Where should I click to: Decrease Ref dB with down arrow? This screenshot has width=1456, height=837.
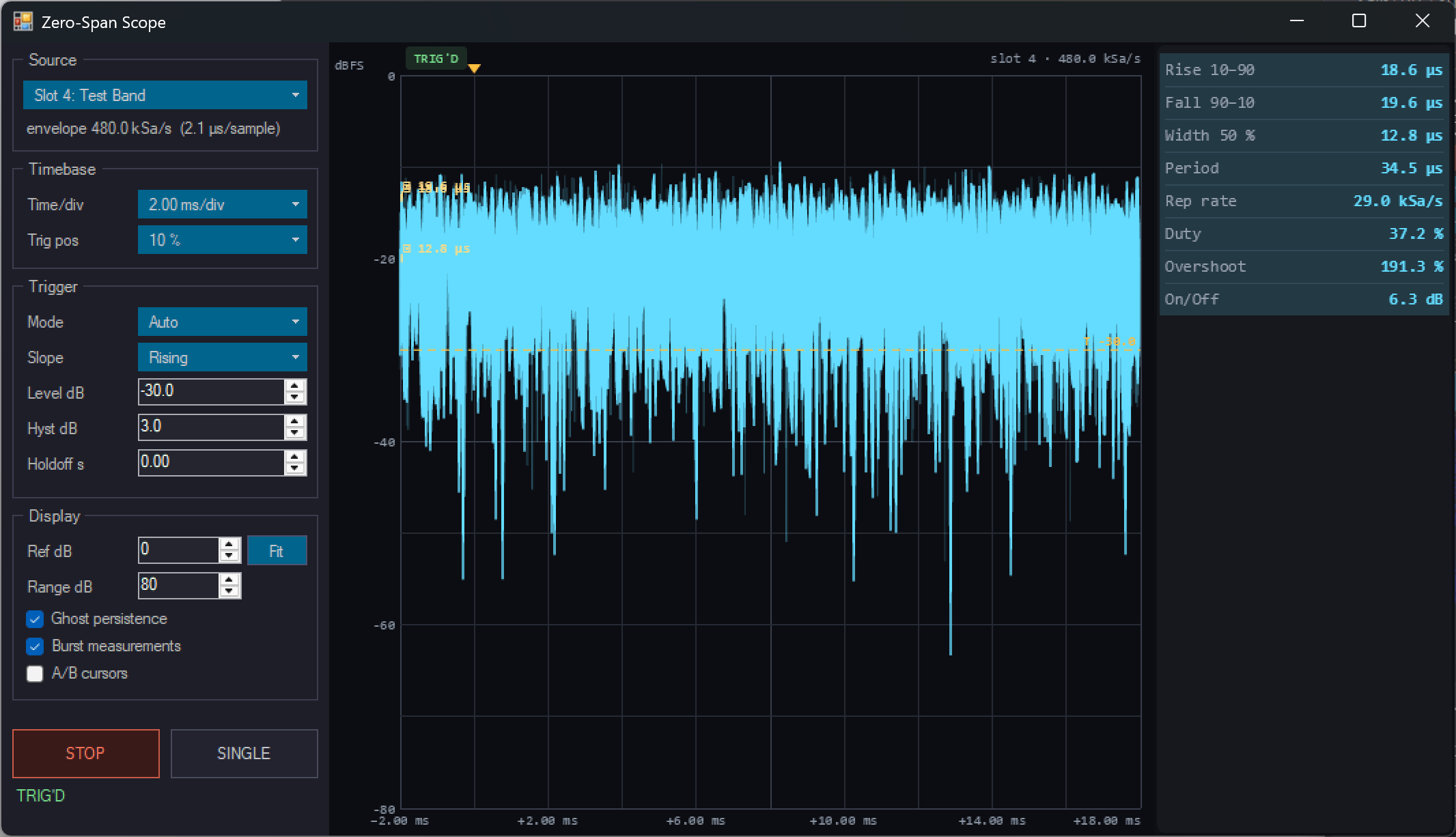click(229, 556)
